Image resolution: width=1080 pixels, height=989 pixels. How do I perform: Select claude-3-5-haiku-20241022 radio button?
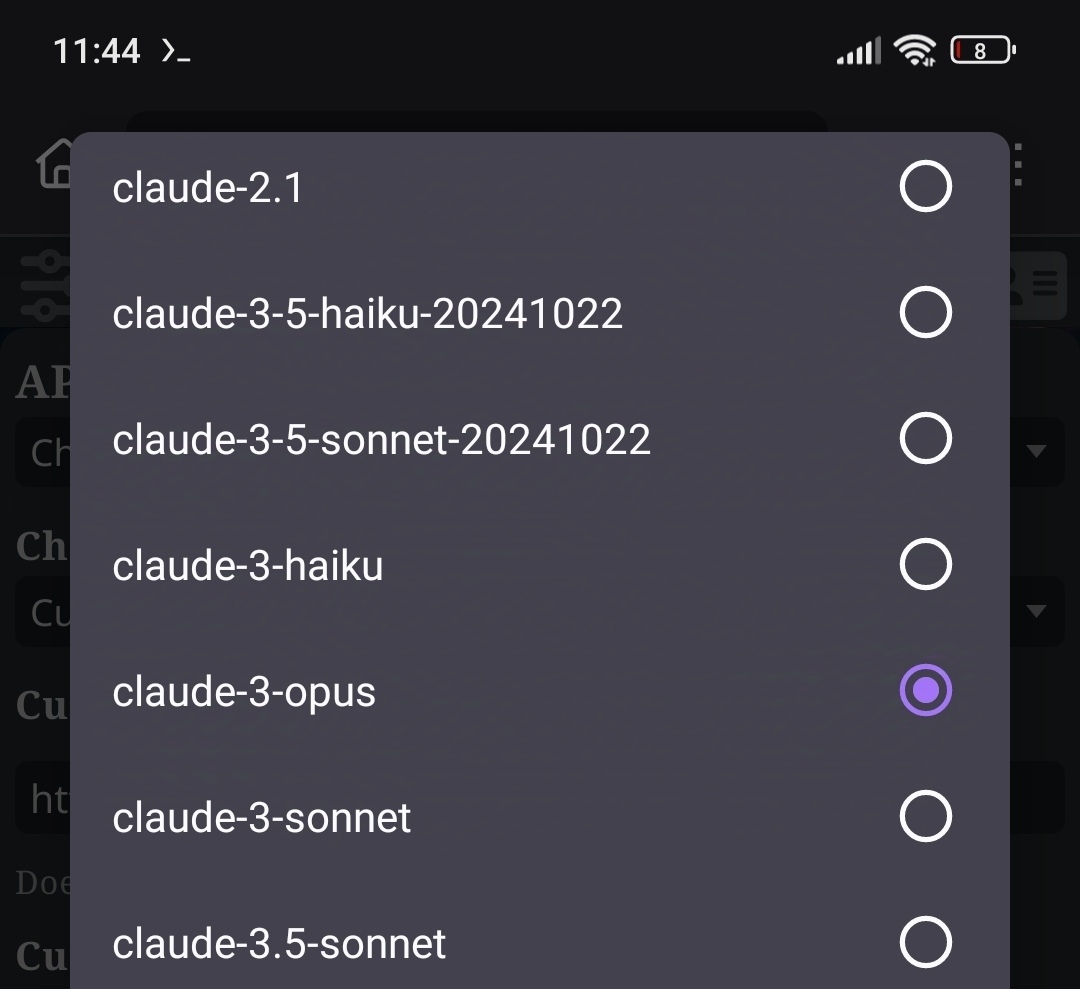(926, 312)
